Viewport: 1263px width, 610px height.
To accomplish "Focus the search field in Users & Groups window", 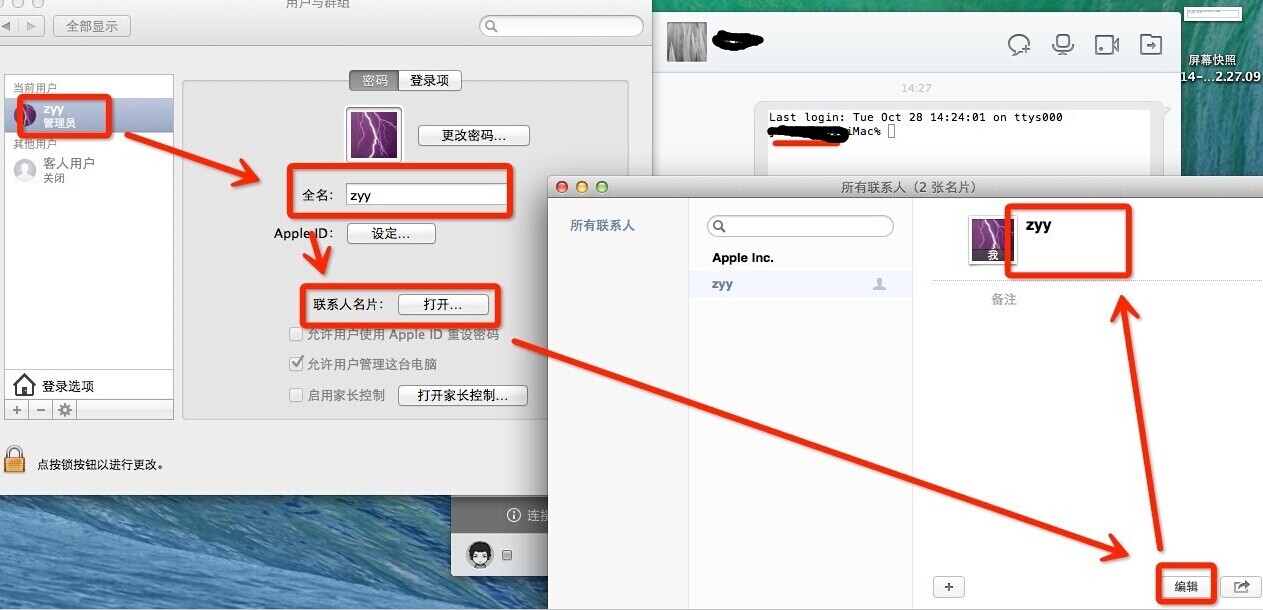I will [561, 26].
